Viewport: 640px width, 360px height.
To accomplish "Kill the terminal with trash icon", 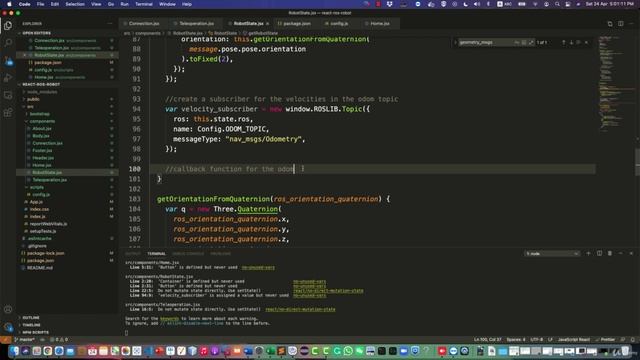I will pyautogui.click(x=610, y=253).
